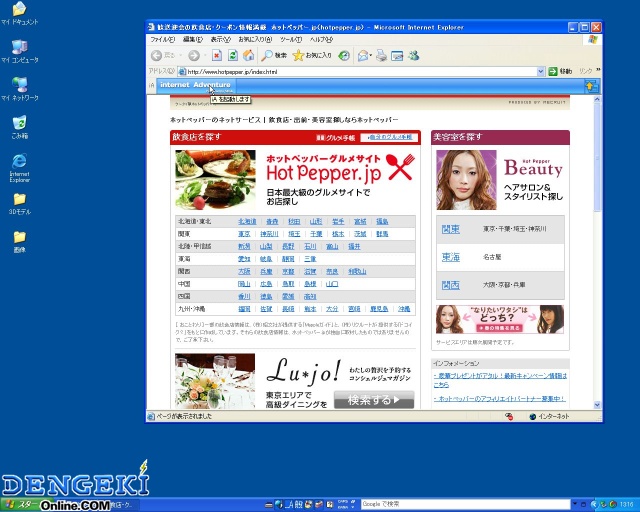The image size is (640, 512).
Task: Open the address bar URL dropdown arrow
Action: click(x=540, y=72)
